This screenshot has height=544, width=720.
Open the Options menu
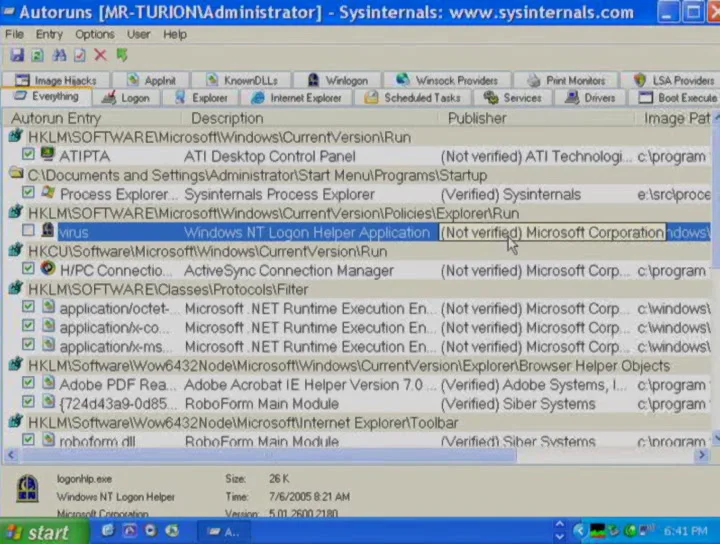click(95, 34)
